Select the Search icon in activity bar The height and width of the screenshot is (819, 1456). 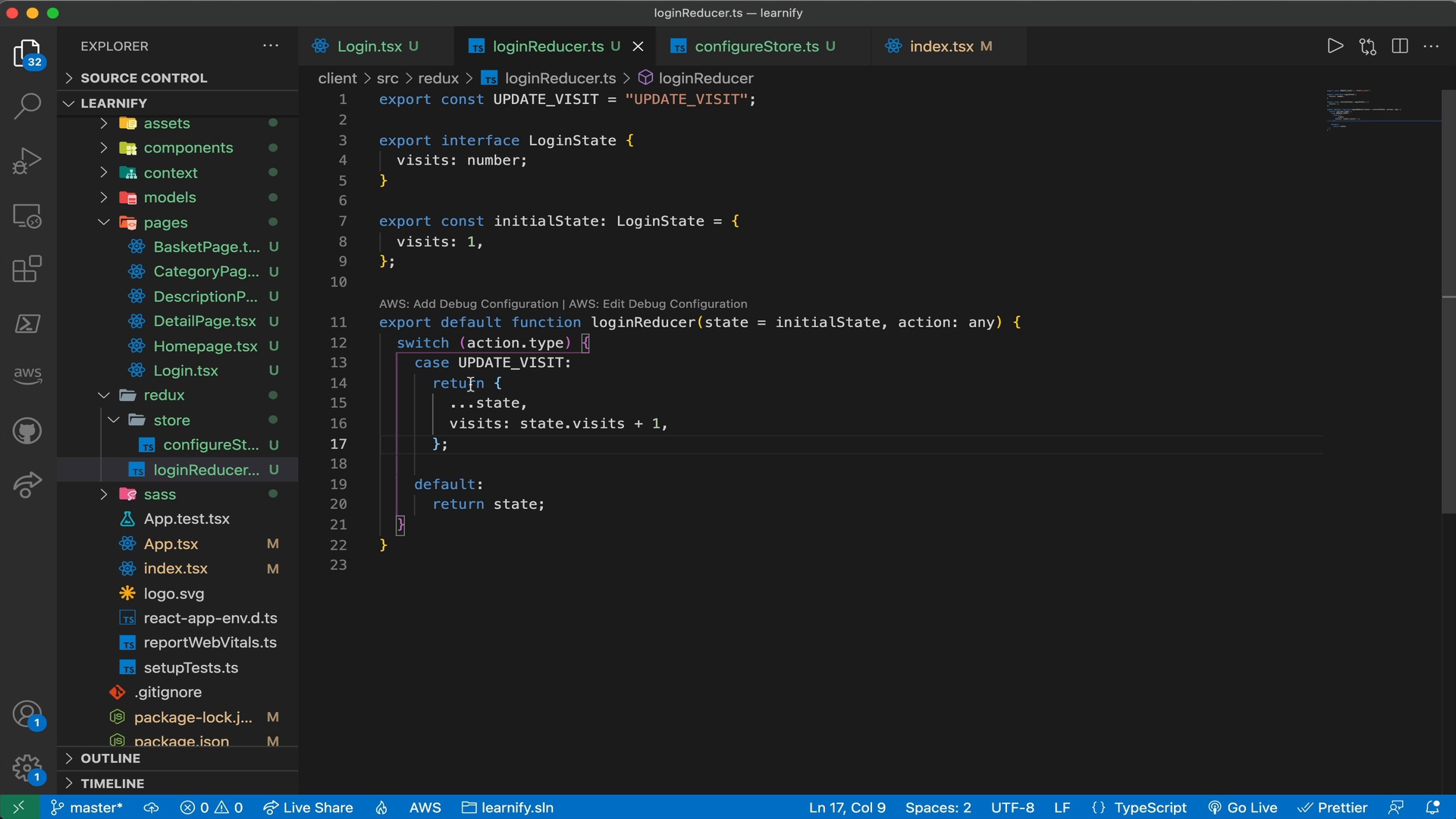[27, 106]
